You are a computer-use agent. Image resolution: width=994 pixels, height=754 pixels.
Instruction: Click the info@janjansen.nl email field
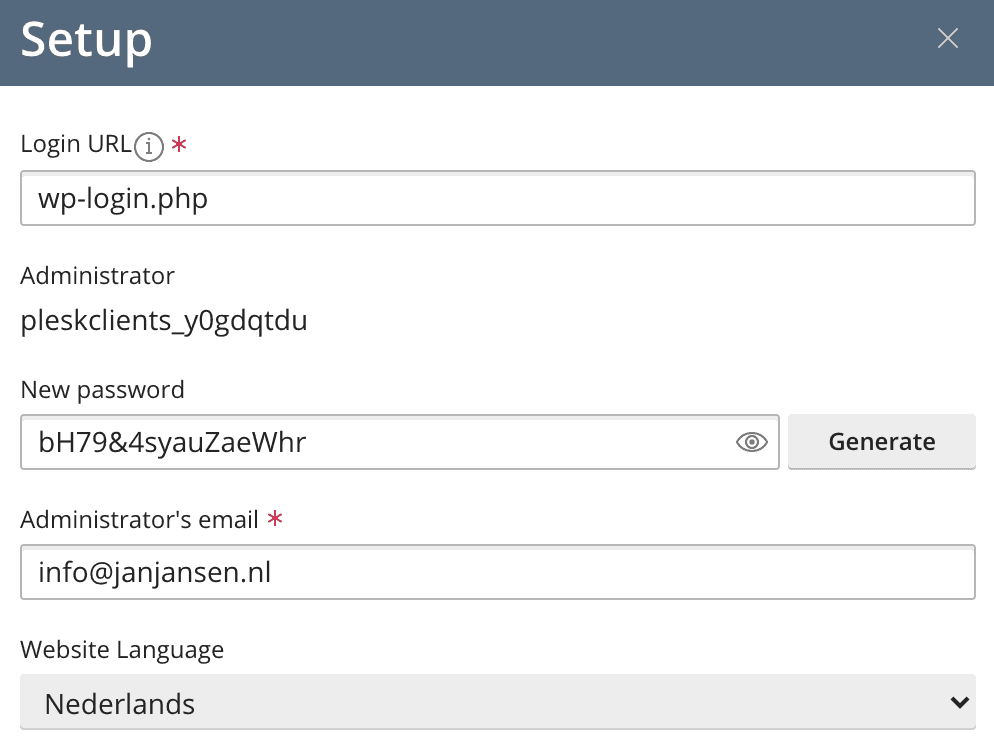tap(497, 573)
